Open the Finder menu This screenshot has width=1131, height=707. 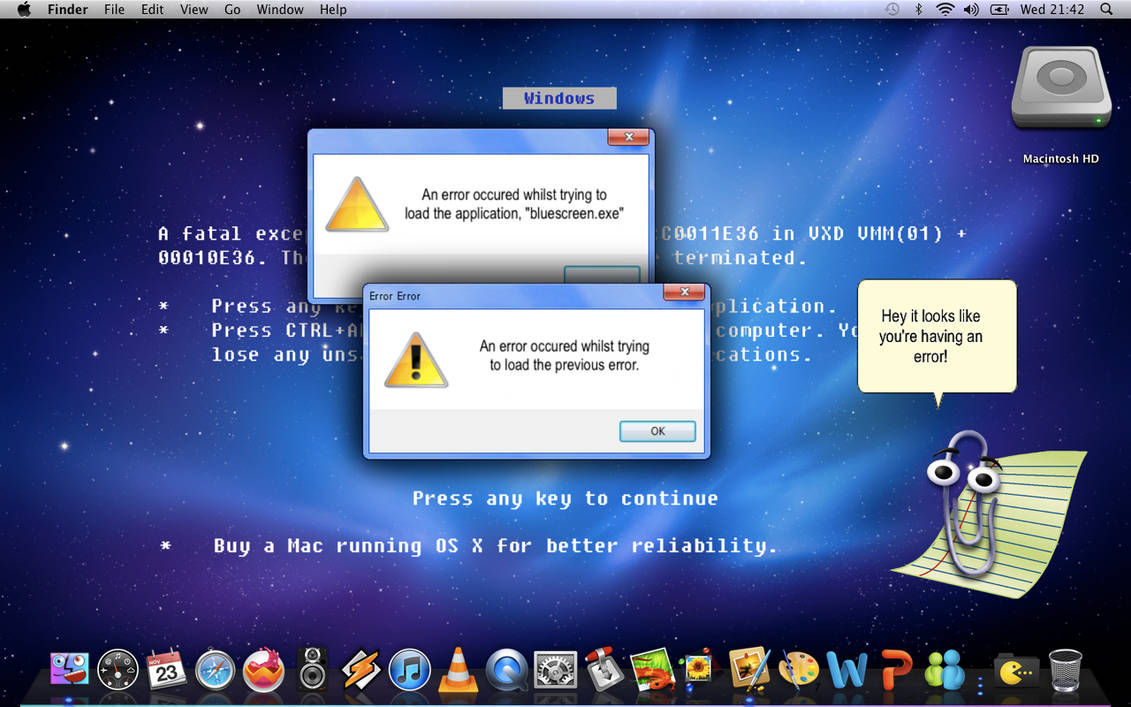(68, 9)
